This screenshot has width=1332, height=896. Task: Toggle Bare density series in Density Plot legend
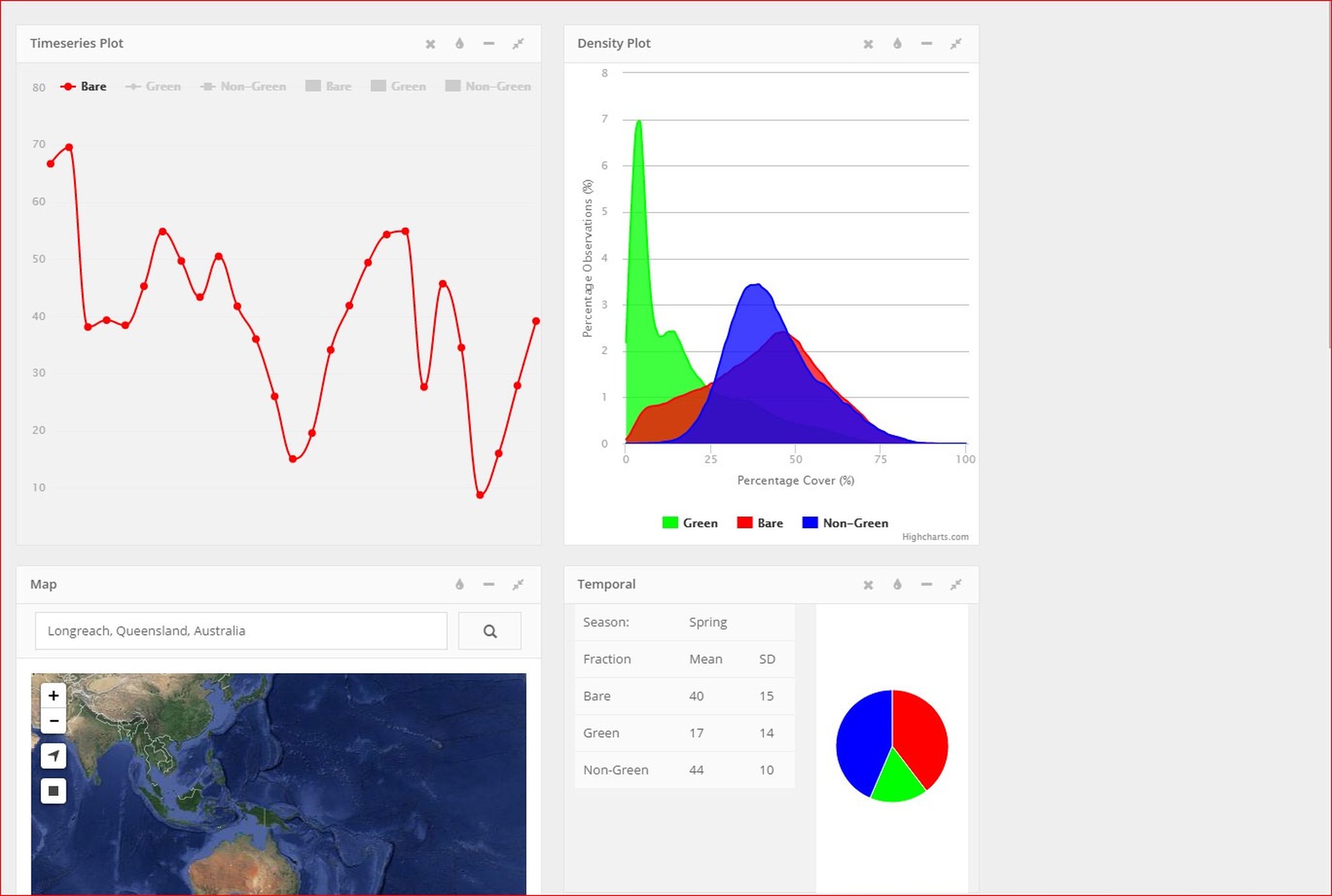point(769,523)
